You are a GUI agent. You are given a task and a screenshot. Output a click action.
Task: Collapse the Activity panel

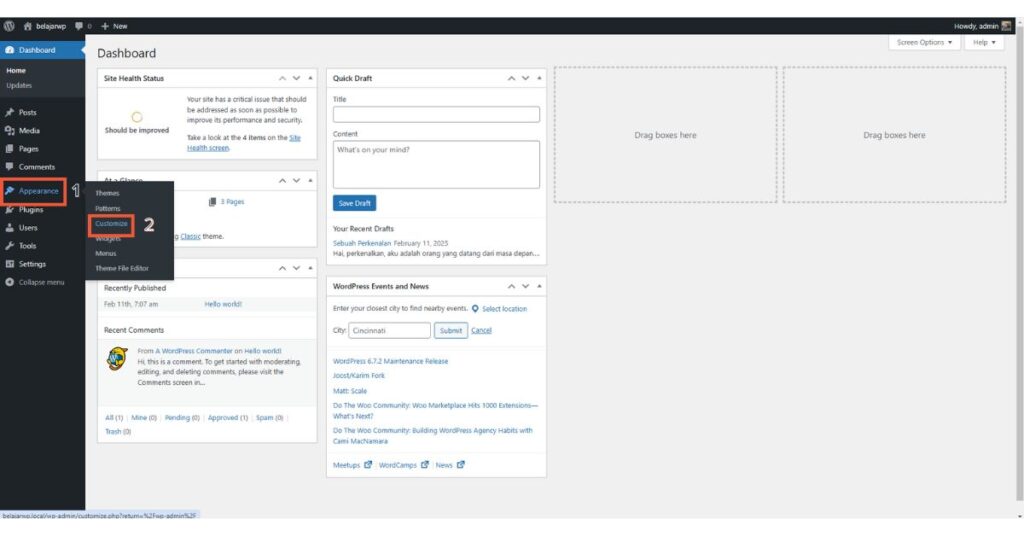pyautogui.click(x=310, y=268)
